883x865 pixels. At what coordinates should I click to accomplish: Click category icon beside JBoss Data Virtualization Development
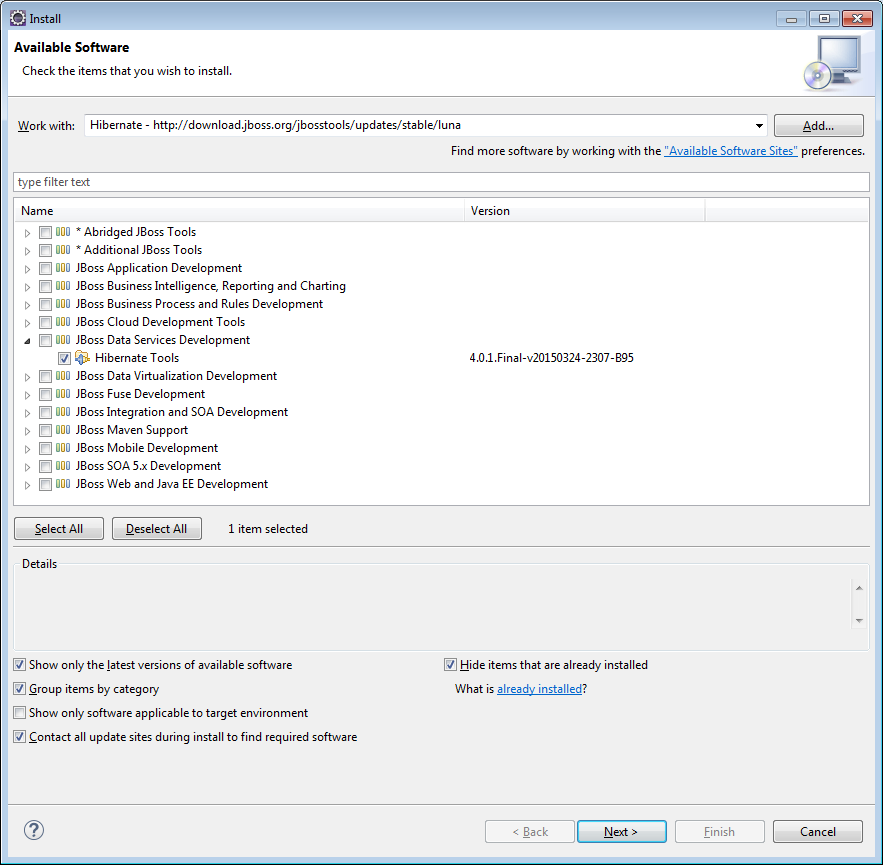63,376
